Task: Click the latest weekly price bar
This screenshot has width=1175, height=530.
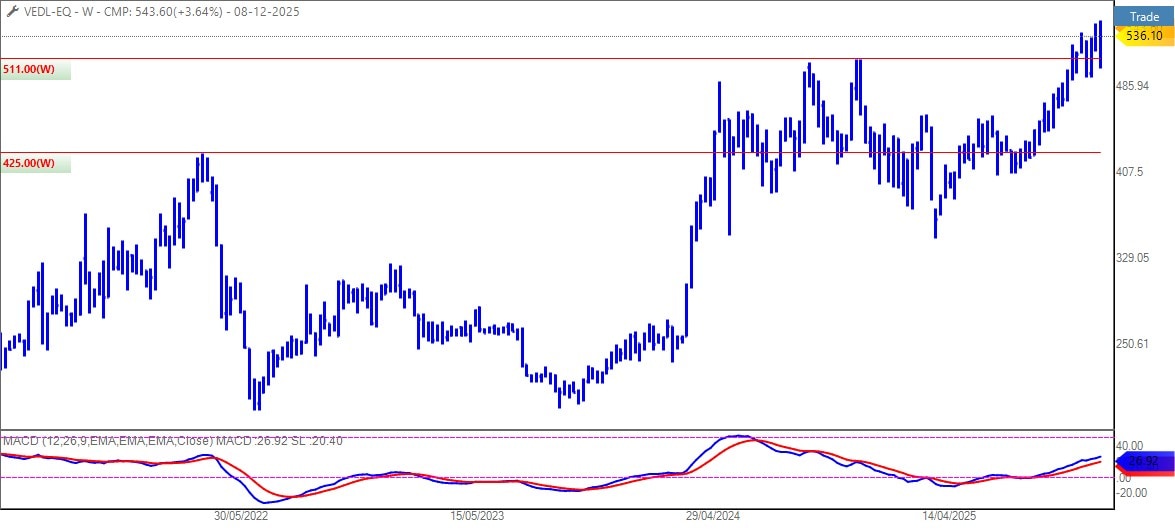Action: point(1100,45)
